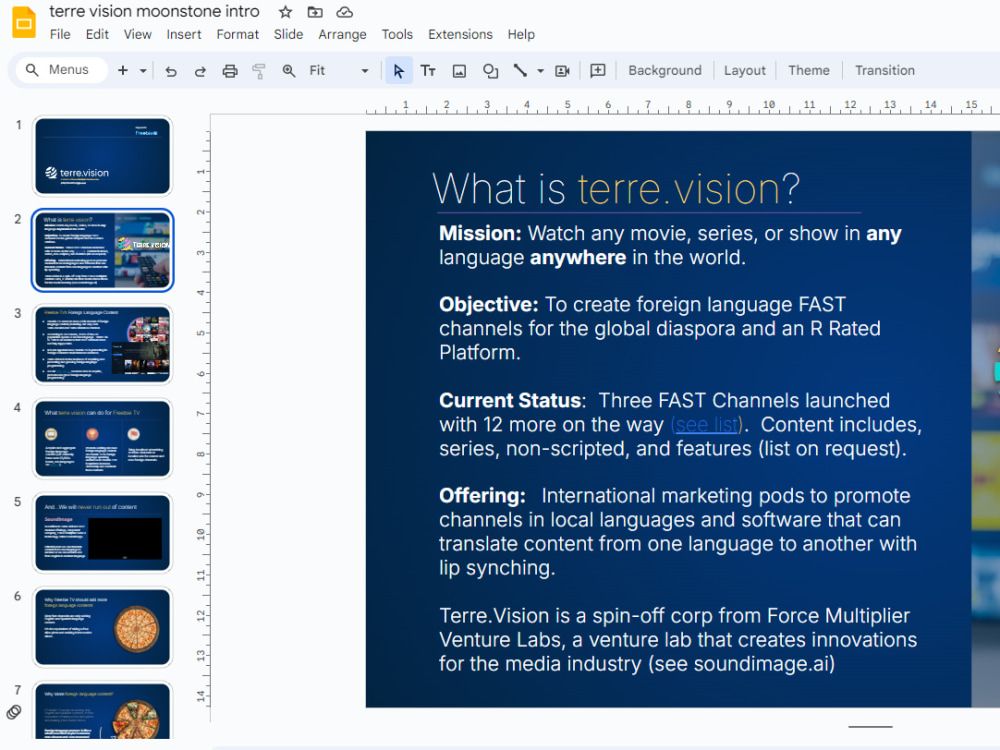Click the horizontal ruler above the slide
The width and height of the screenshot is (1000, 750).
point(682,106)
